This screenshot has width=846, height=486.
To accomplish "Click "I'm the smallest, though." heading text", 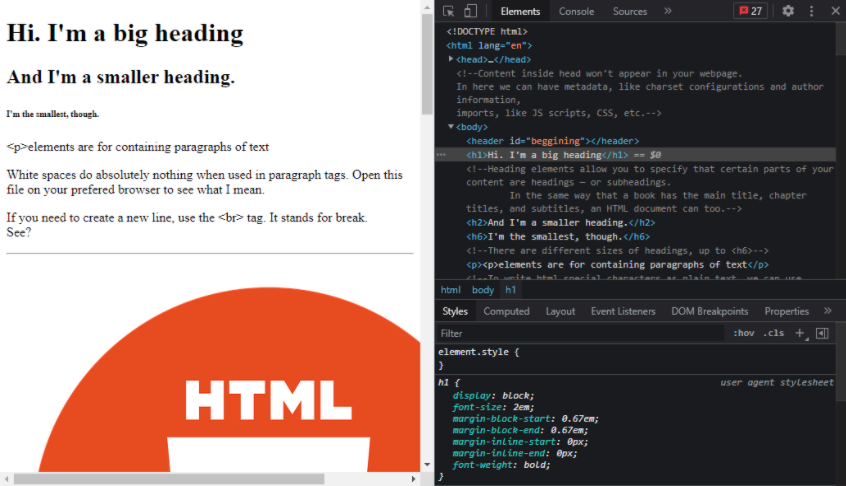I will [52, 114].
